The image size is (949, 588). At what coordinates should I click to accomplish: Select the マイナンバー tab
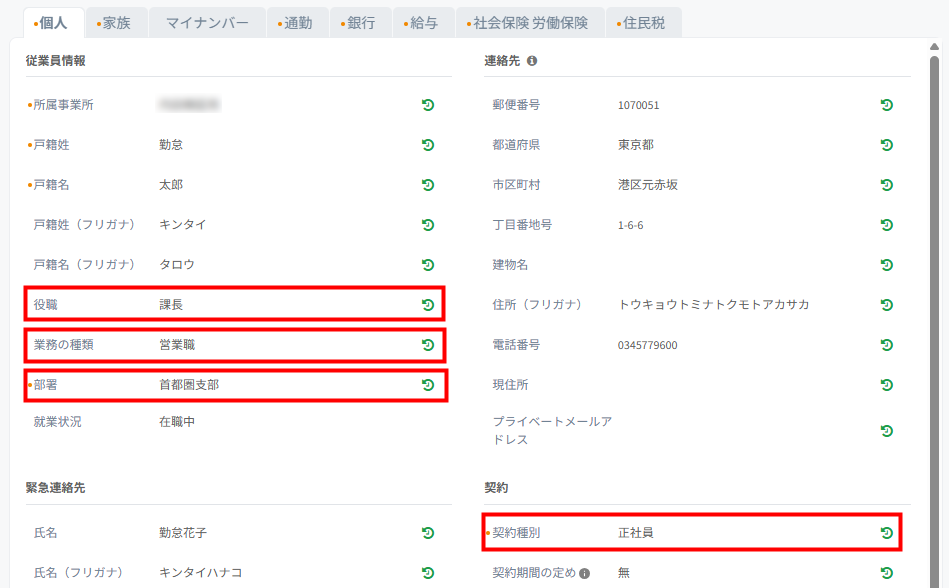click(x=207, y=23)
